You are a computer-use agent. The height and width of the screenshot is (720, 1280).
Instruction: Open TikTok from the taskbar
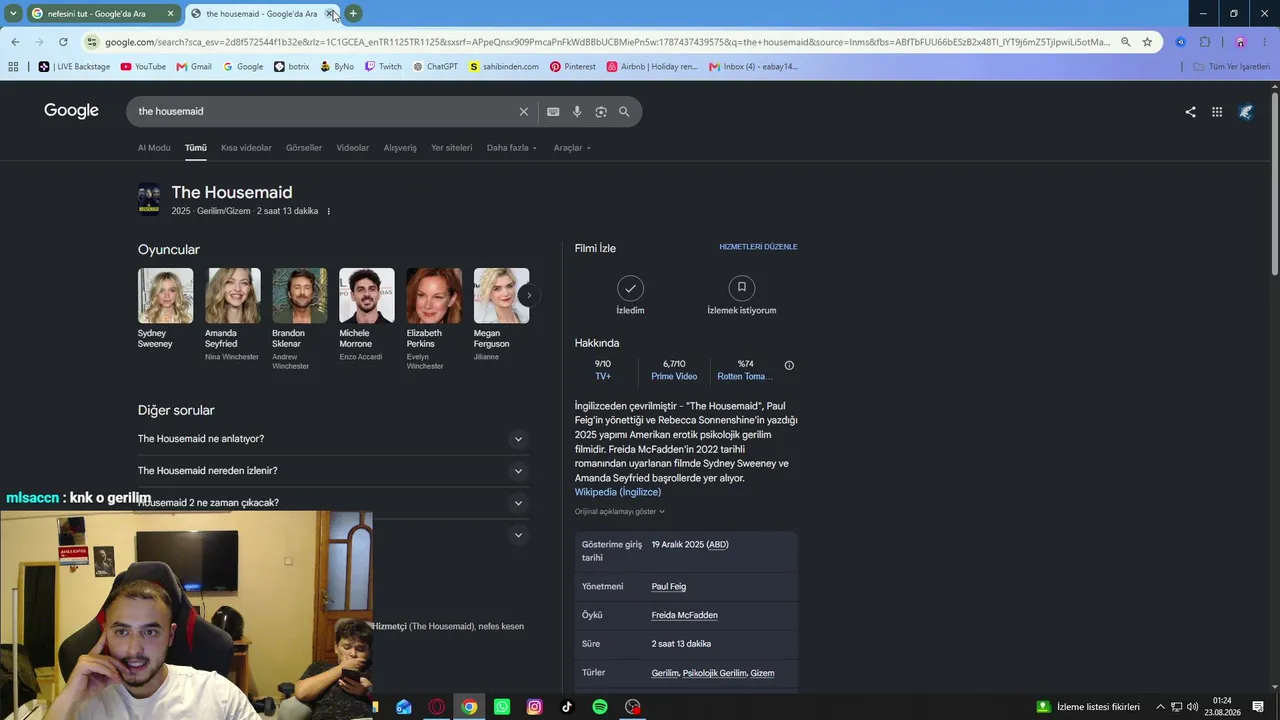(567, 707)
